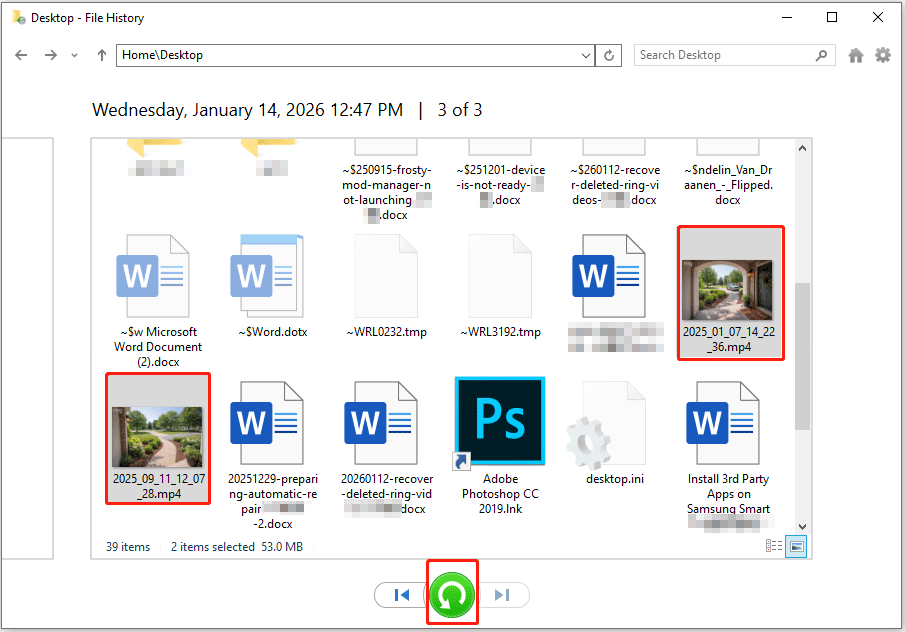This screenshot has height=632, width=905.
Task: Navigate back to the previous folder
Action: coord(21,55)
